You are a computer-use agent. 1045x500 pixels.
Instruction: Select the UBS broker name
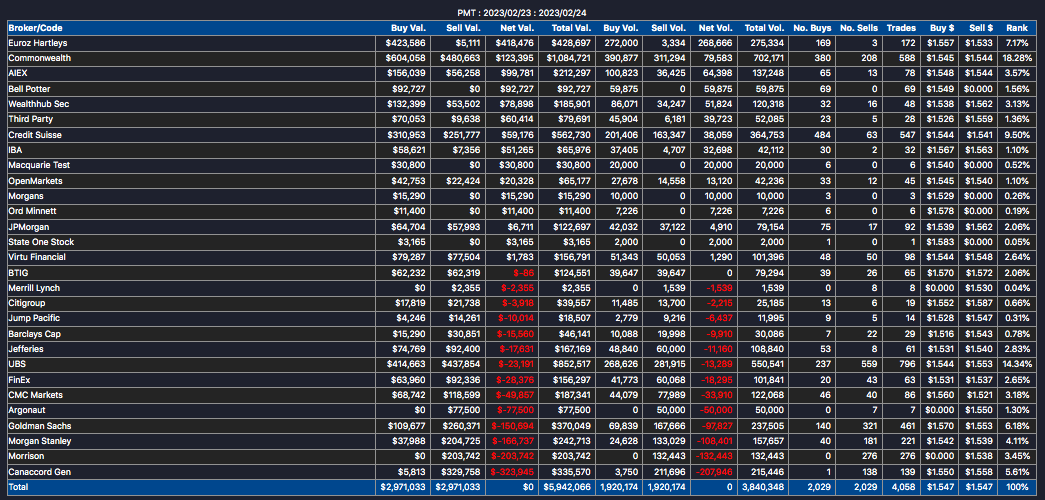click(17, 365)
